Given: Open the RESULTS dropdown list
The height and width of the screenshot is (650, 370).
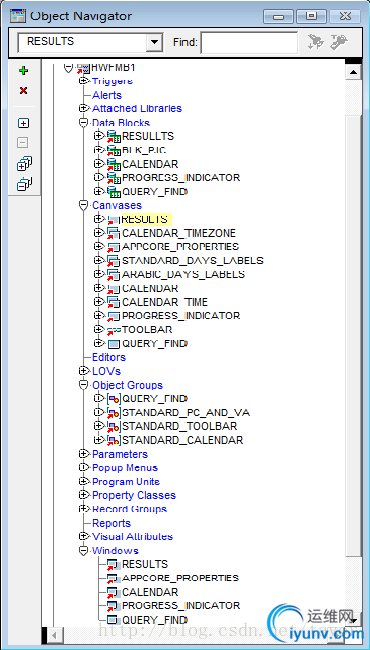Looking at the screenshot, I should 155,42.
